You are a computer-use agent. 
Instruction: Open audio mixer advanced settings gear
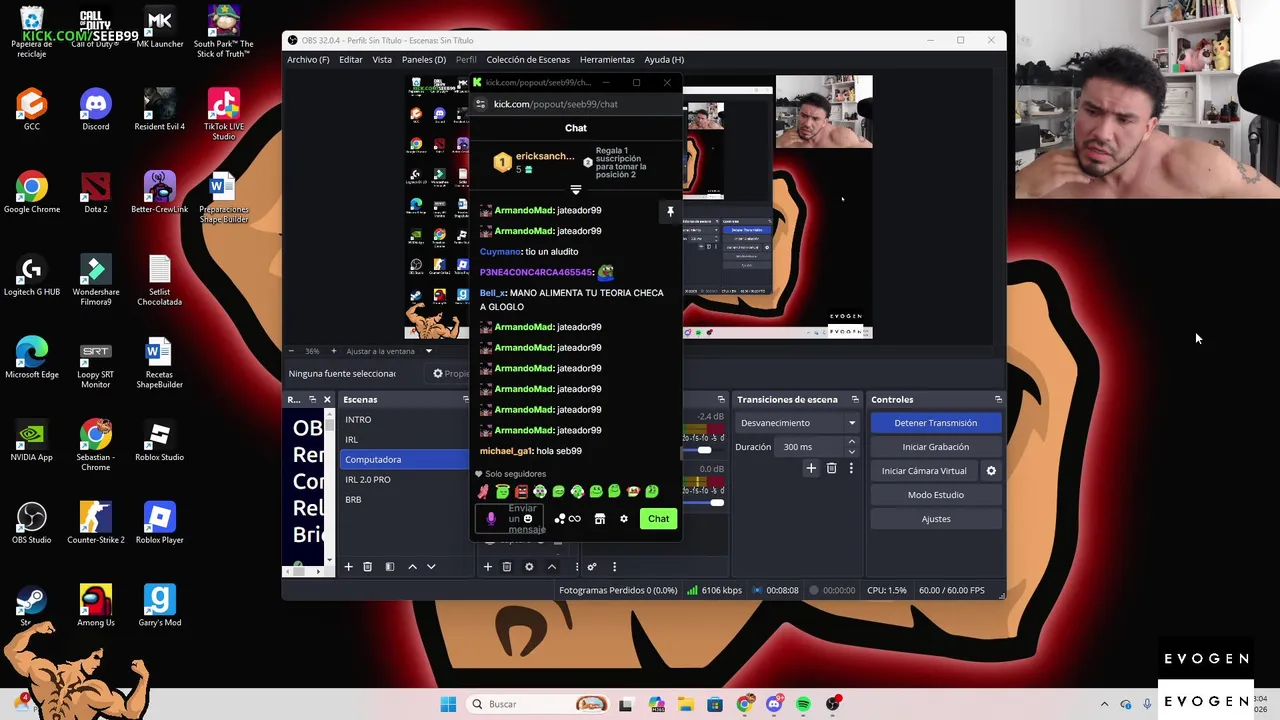point(592,567)
